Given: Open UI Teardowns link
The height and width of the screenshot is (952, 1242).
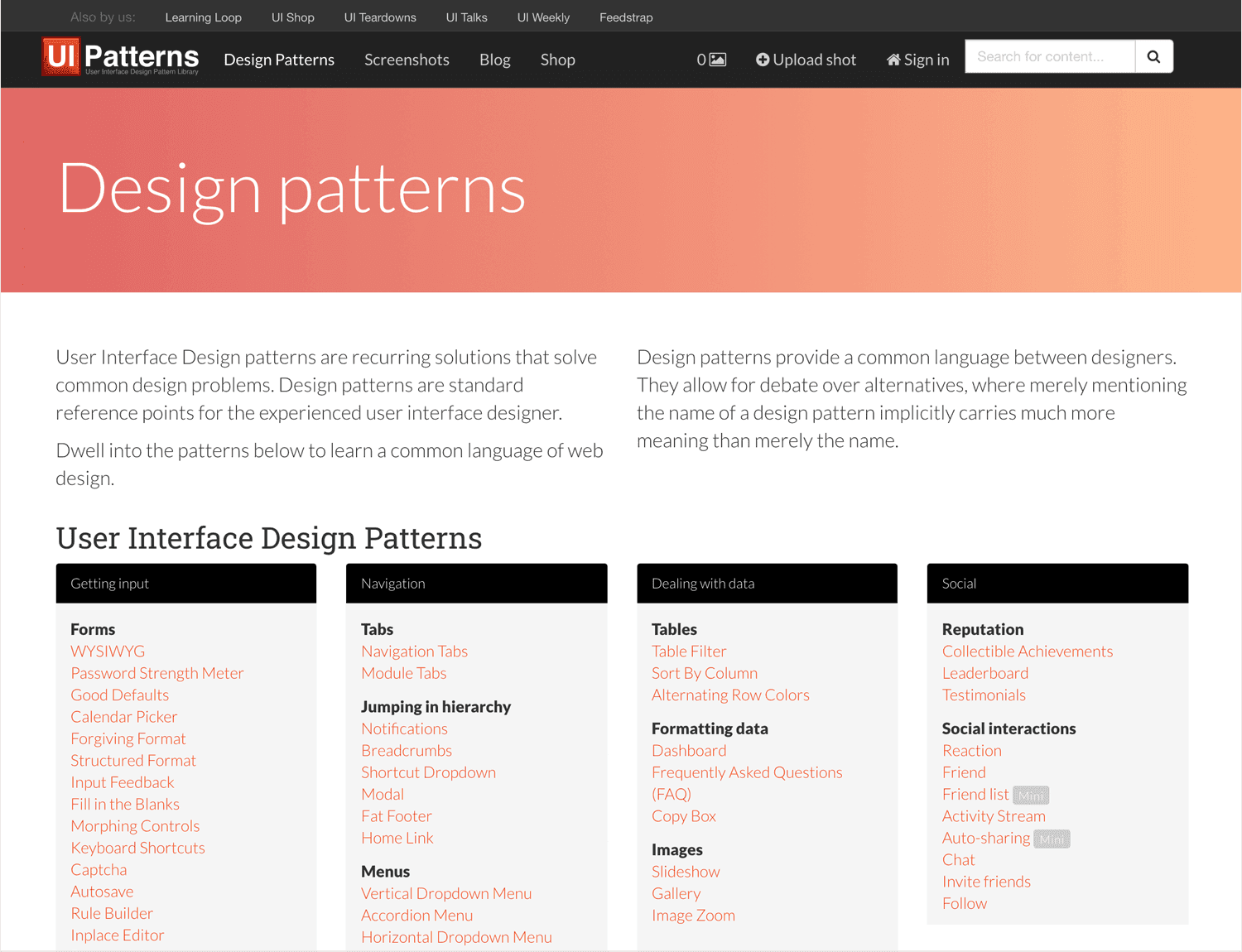Looking at the screenshot, I should pos(380,17).
